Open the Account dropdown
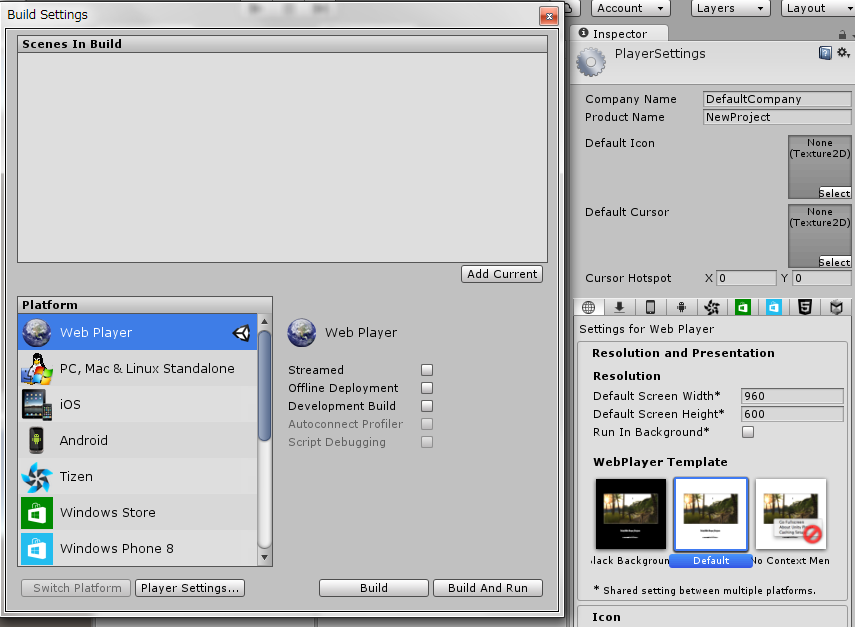 pos(630,8)
